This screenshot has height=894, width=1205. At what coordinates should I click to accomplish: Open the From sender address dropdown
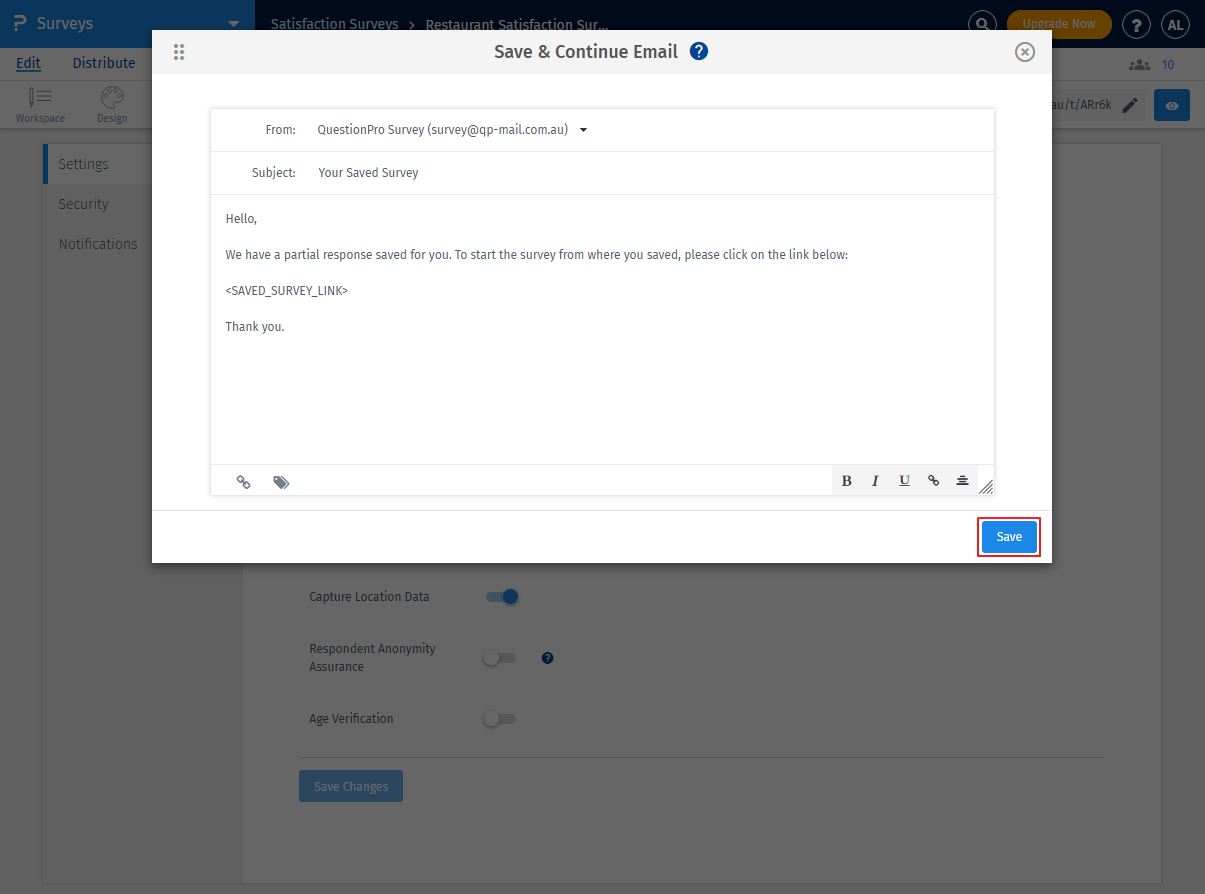pyautogui.click(x=583, y=129)
